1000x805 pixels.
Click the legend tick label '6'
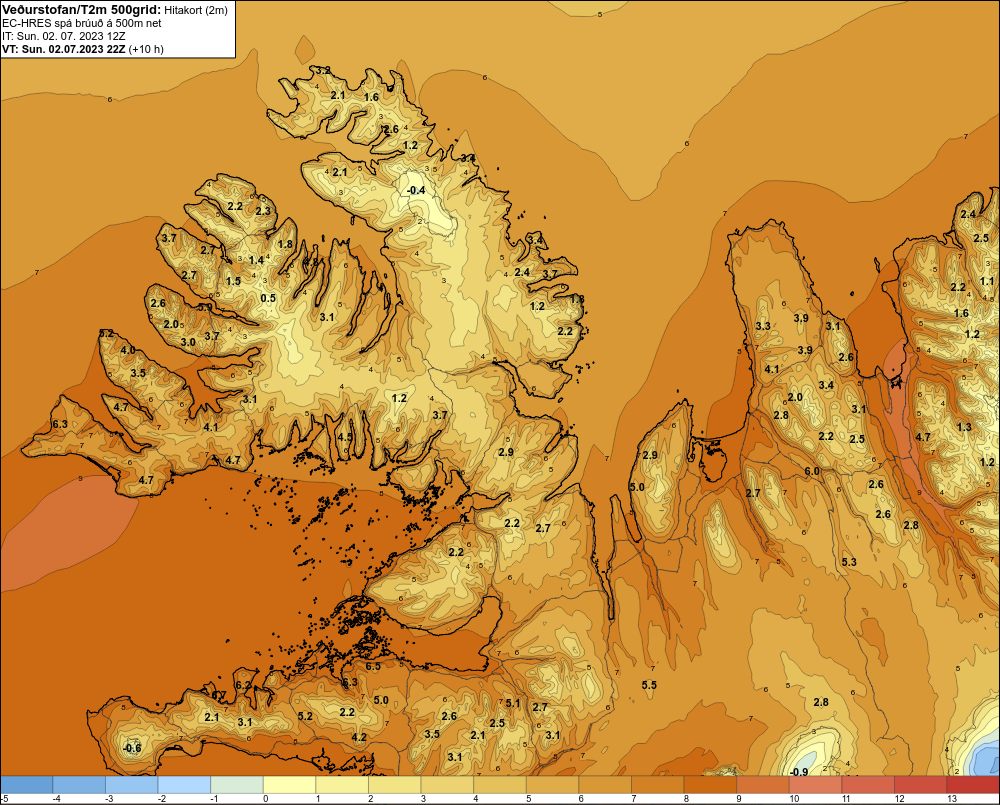(x=582, y=799)
